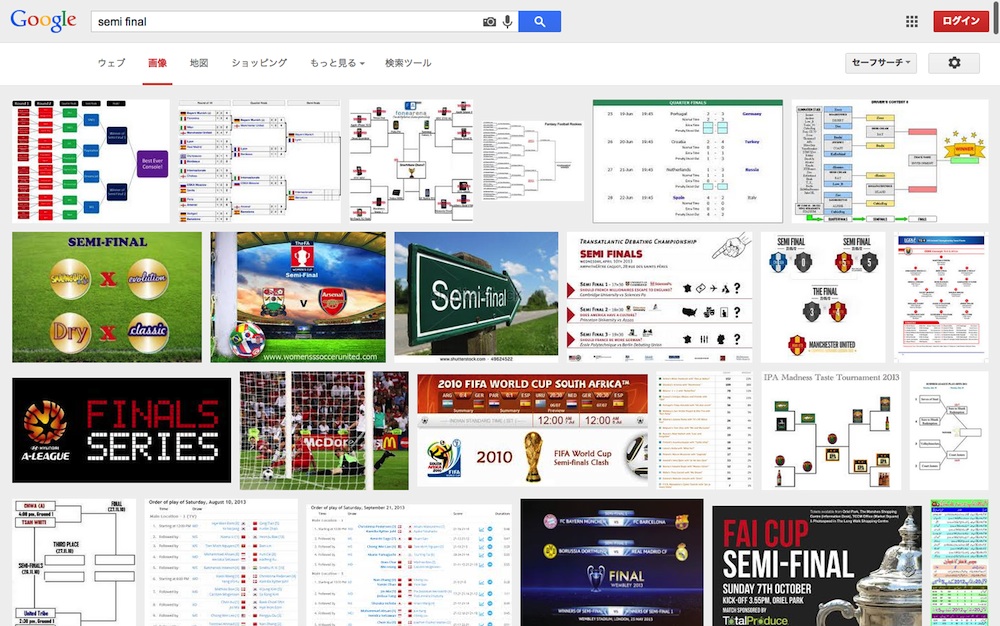The width and height of the screenshot is (1000, 626).
Task: Click the camera search-by-image icon
Action: click(x=489, y=22)
